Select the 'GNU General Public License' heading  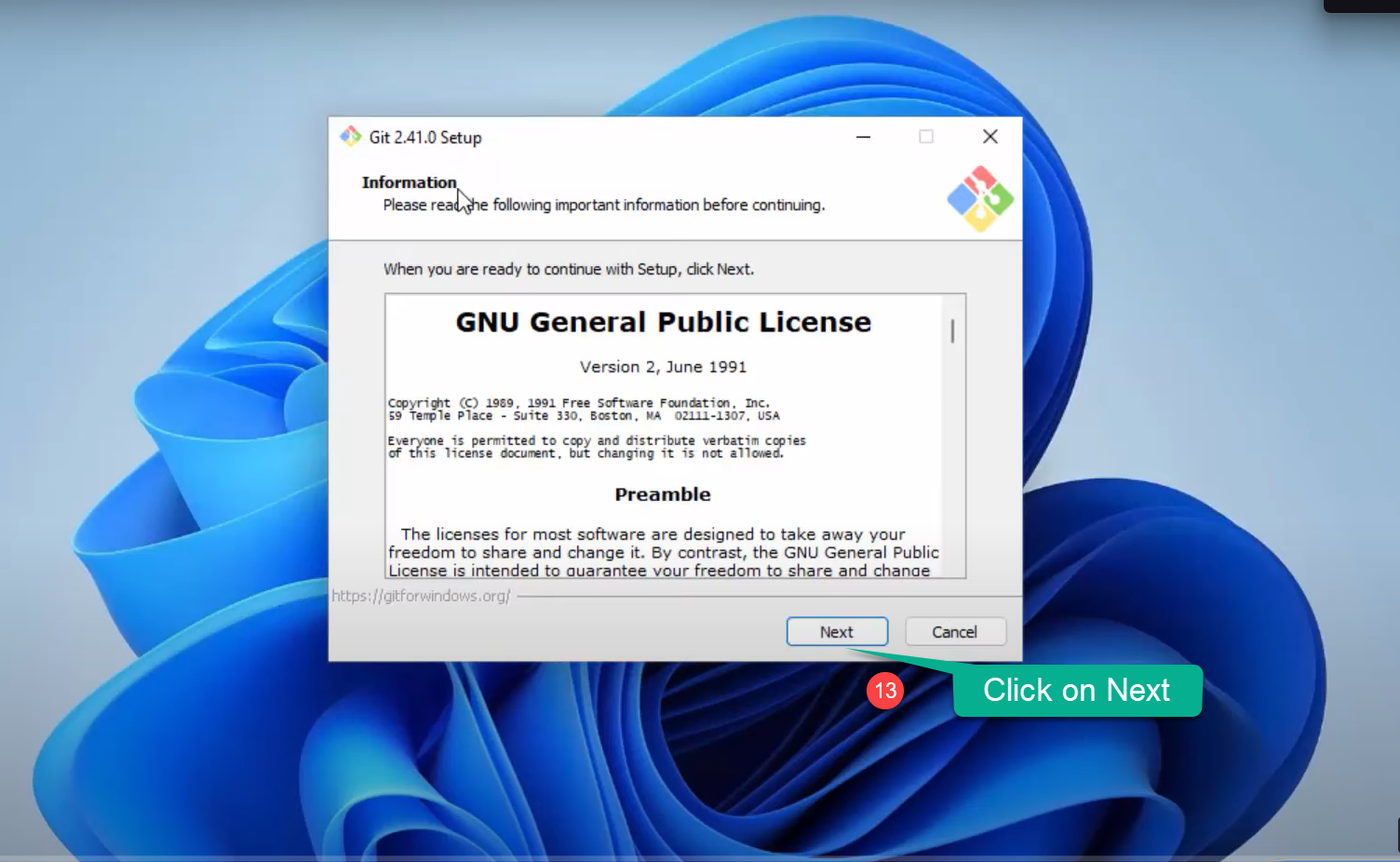(x=663, y=321)
